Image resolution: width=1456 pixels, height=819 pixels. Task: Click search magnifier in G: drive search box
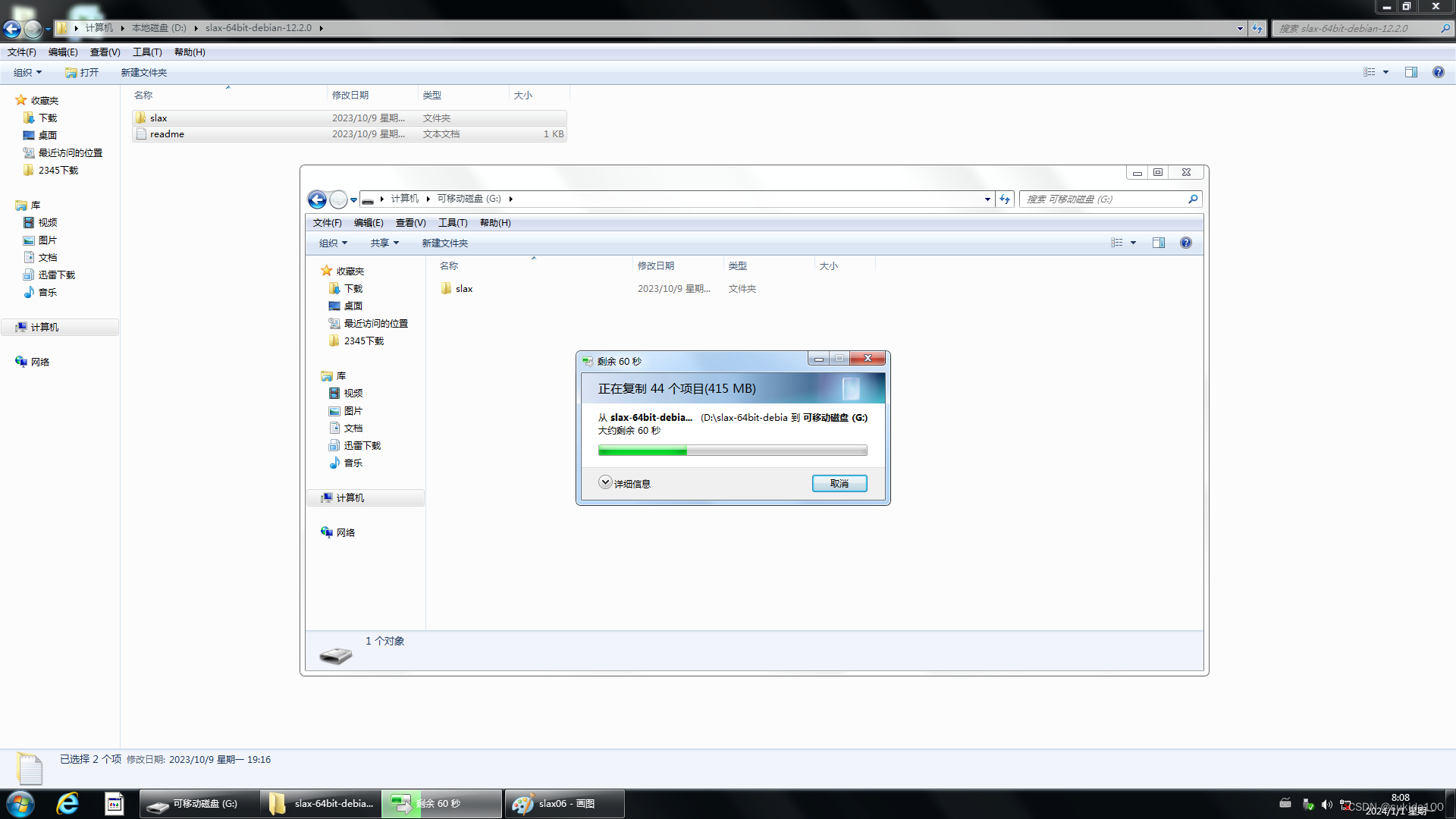1193,199
